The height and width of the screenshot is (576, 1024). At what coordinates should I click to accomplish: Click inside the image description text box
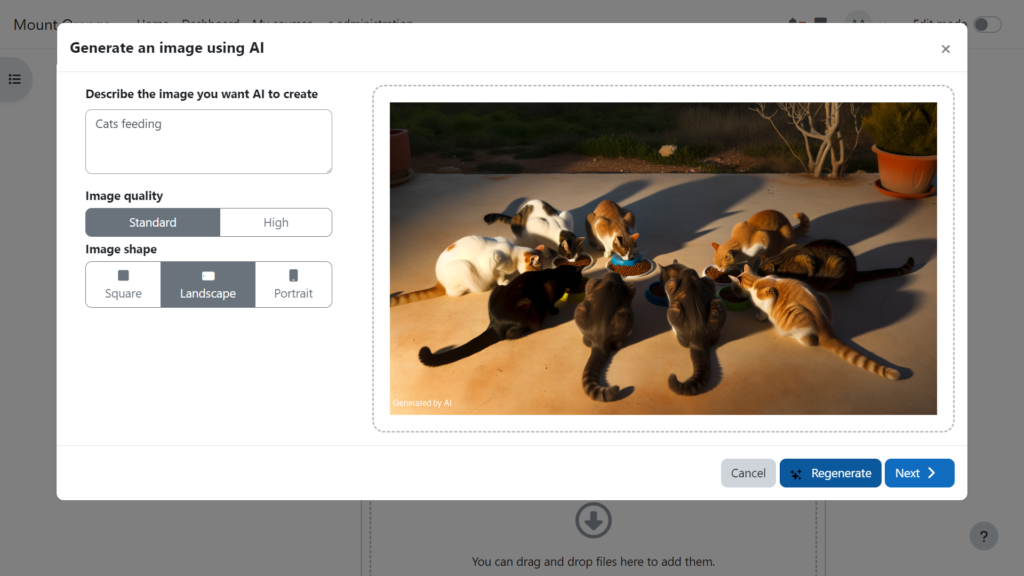coord(208,140)
